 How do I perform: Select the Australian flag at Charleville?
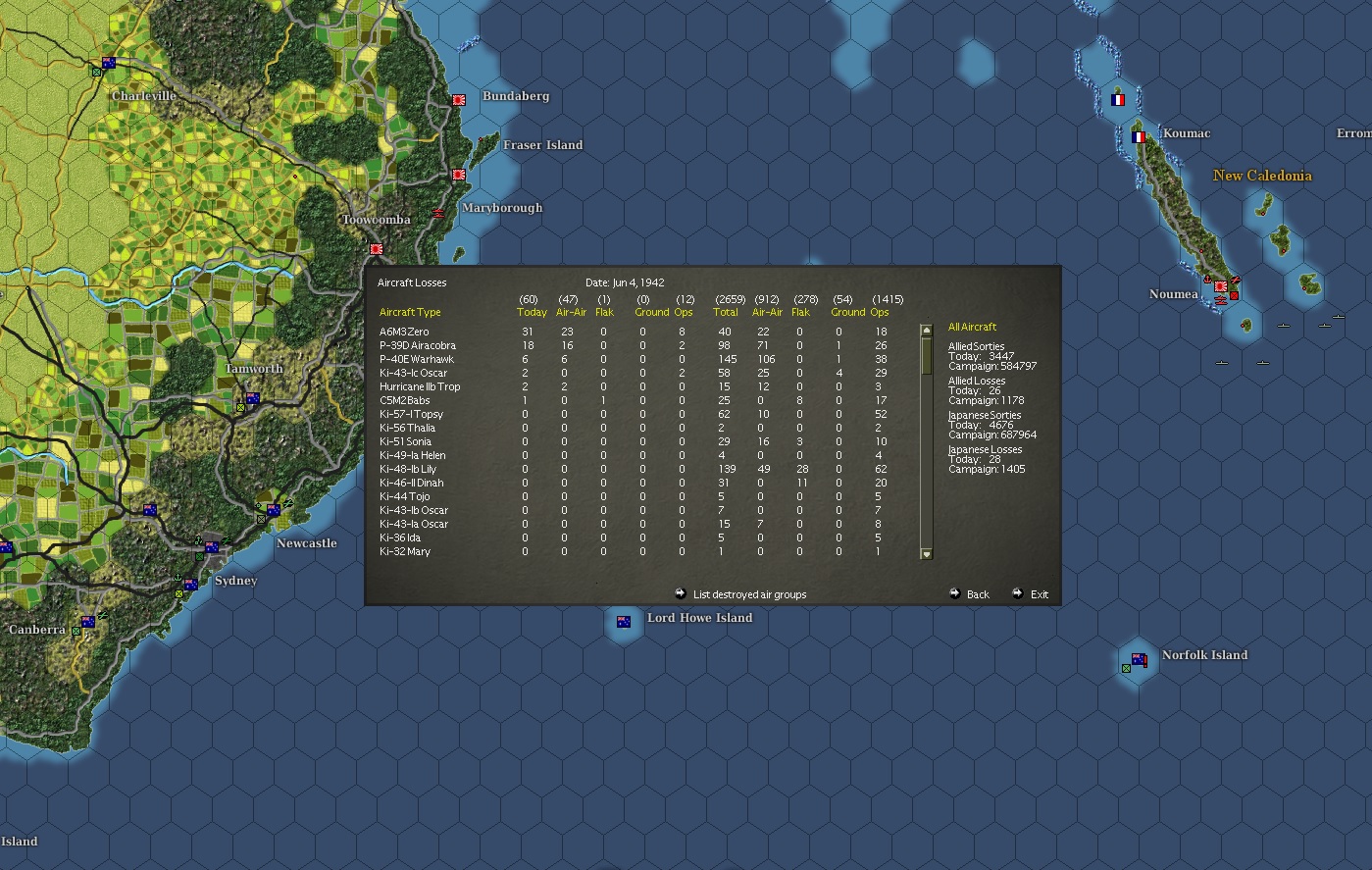[x=109, y=63]
